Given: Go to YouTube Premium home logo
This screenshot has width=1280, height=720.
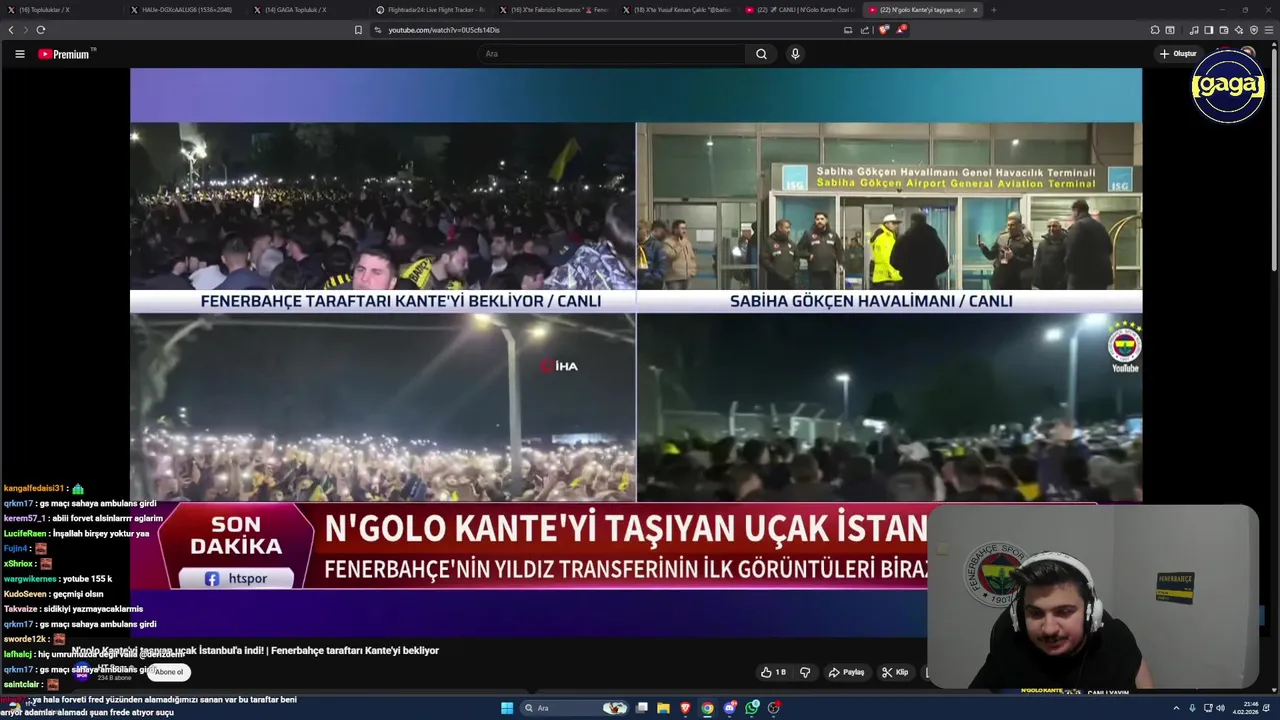Looking at the screenshot, I should (x=66, y=54).
